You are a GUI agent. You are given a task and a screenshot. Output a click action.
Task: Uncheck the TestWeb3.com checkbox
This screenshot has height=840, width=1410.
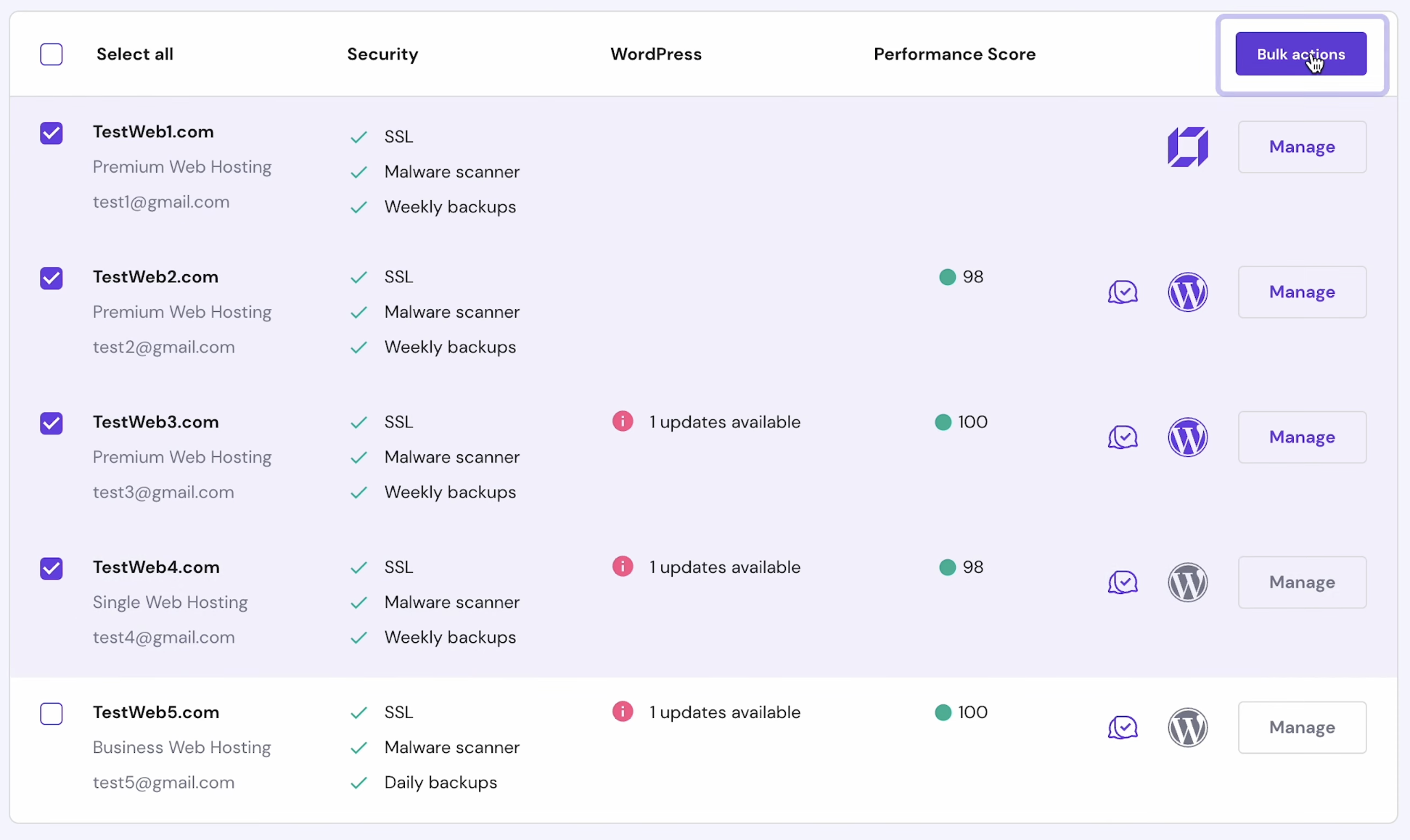pos(52,424)
